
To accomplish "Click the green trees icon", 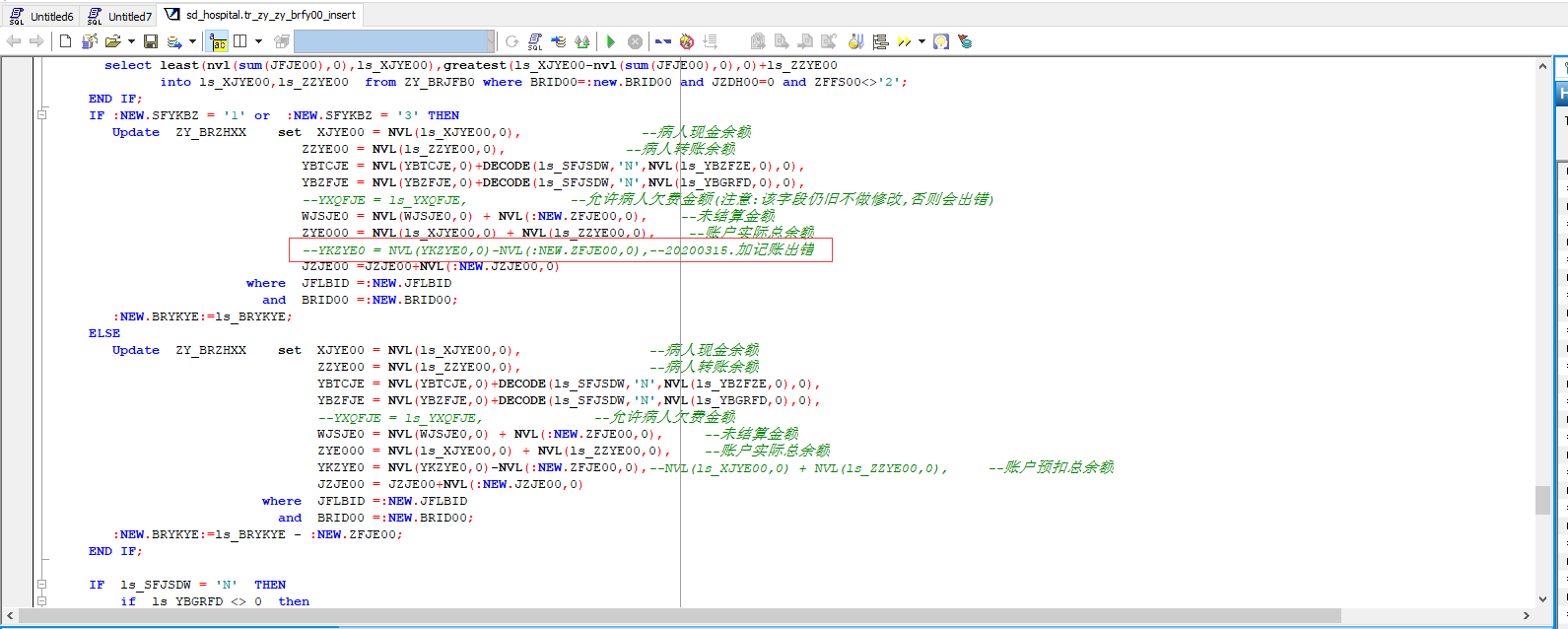I will (582, 41).
